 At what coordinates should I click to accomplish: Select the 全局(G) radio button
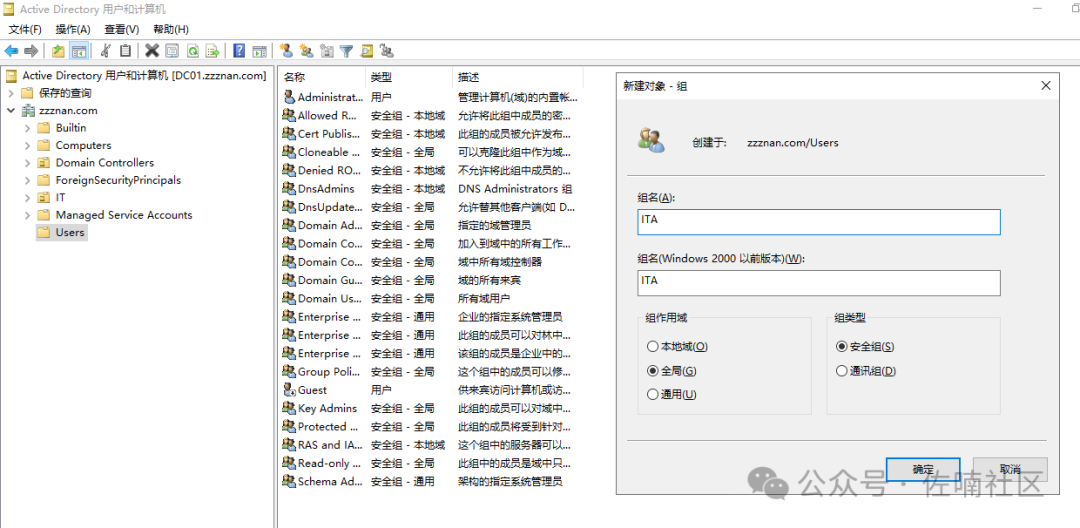click(x=652, y=370)
